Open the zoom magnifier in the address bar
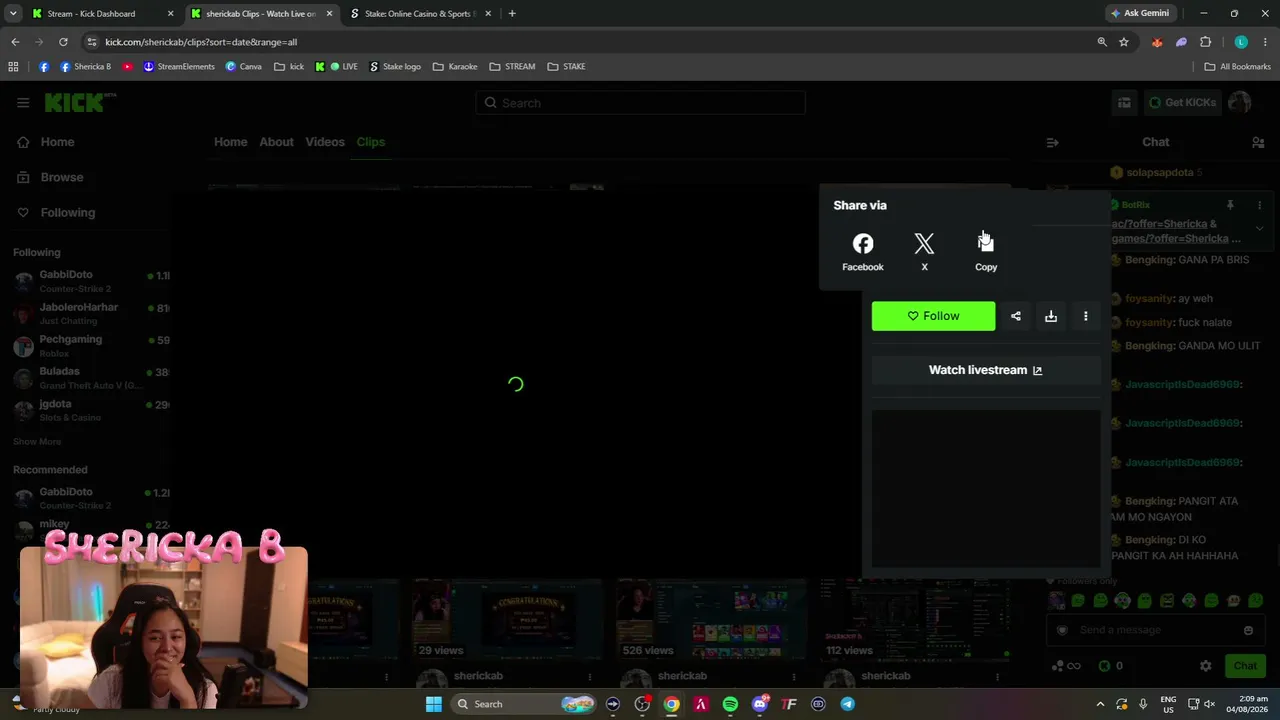Viewport: 1280px width, 720px height. pyautogui.click(x=1102, y=42)
